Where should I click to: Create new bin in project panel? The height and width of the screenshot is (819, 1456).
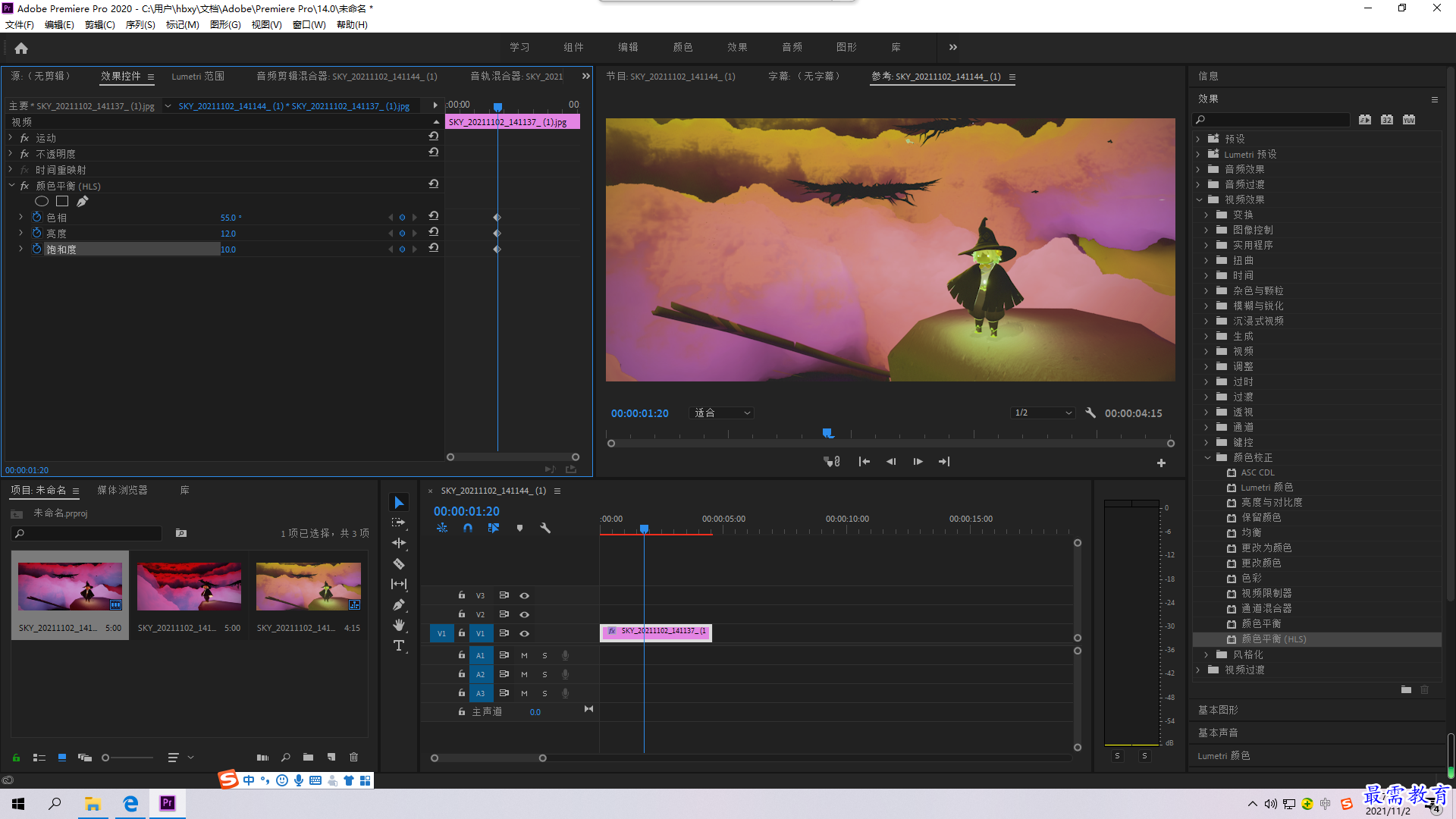coord(308,758)
